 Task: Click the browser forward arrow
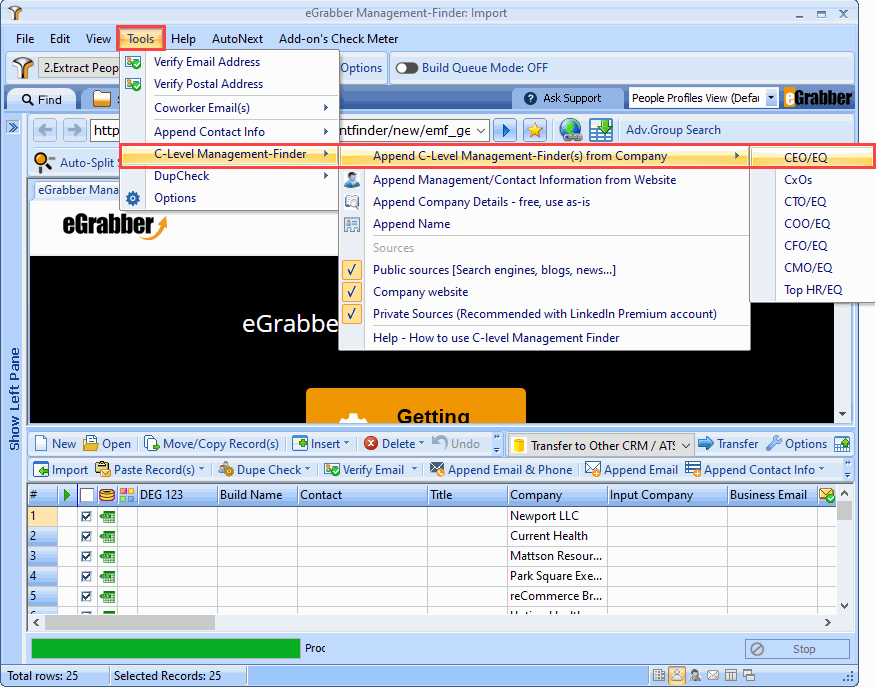(74, 131)
